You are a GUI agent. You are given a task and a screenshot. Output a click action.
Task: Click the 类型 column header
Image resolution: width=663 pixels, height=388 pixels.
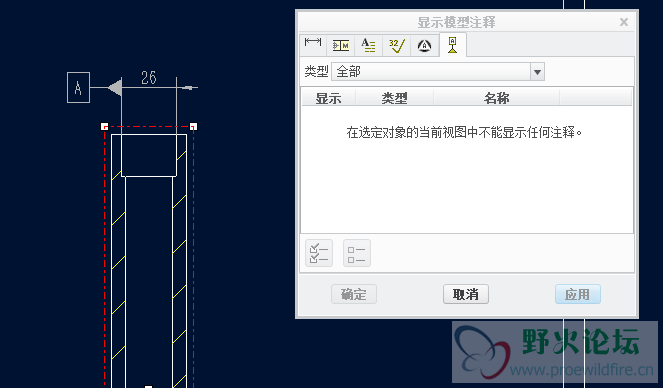(394, 98)
